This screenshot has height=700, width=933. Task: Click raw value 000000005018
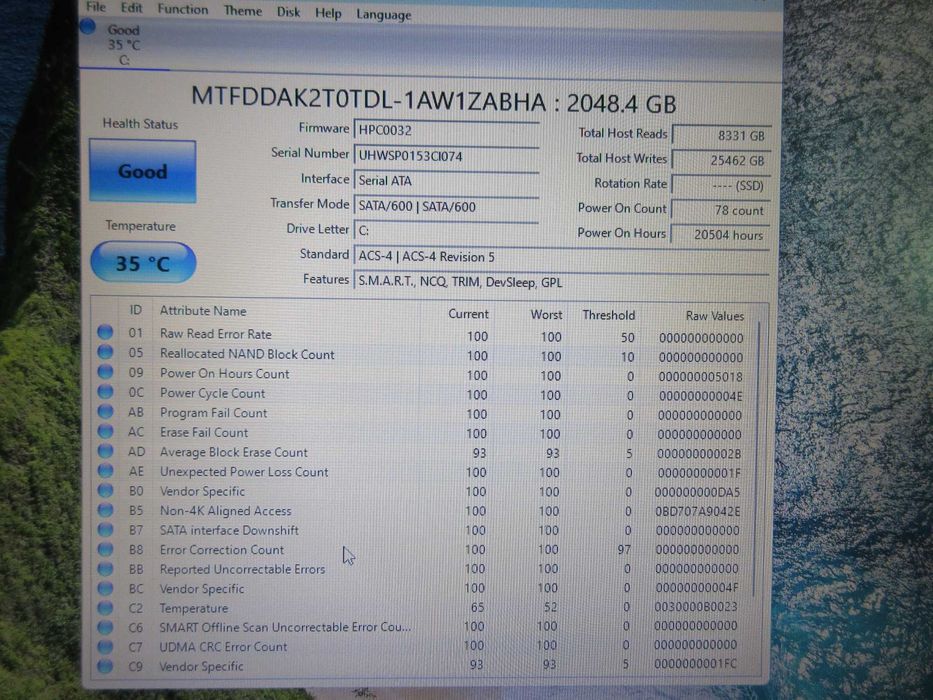pyautogui.click(x=700, y=377)
